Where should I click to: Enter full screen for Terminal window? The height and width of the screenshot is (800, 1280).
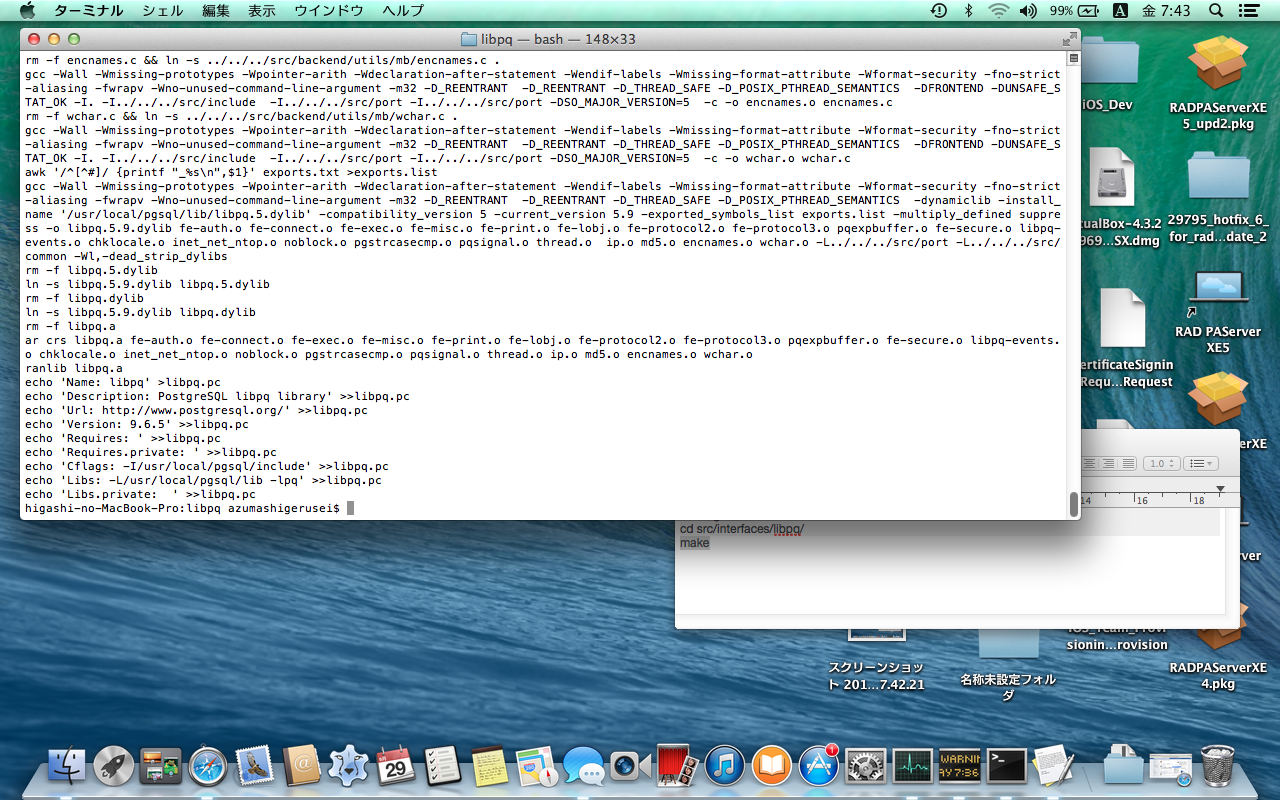[x=1069, y=39]
